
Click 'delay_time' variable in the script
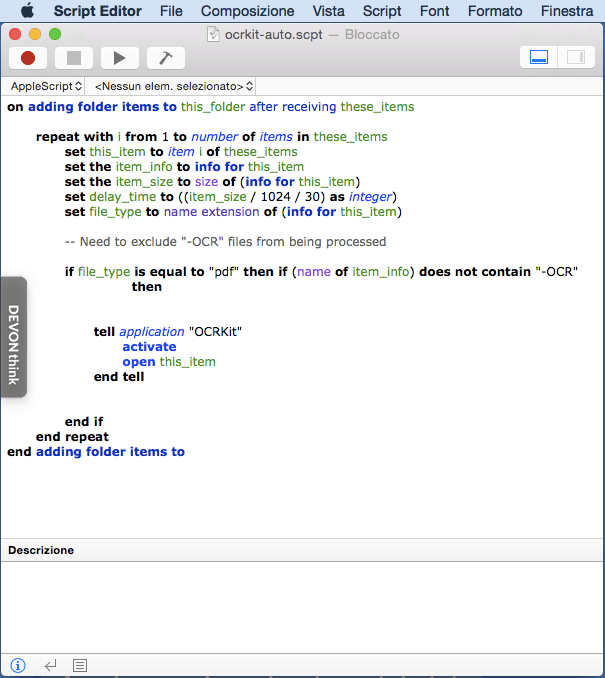122,197
